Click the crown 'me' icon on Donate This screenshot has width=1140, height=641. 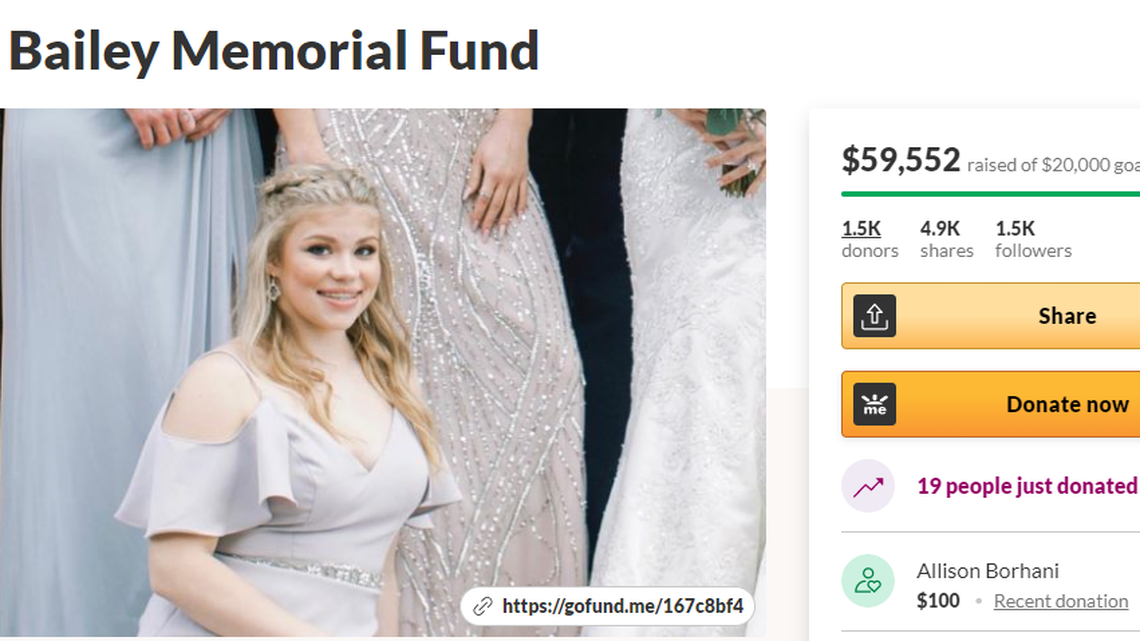874,404
